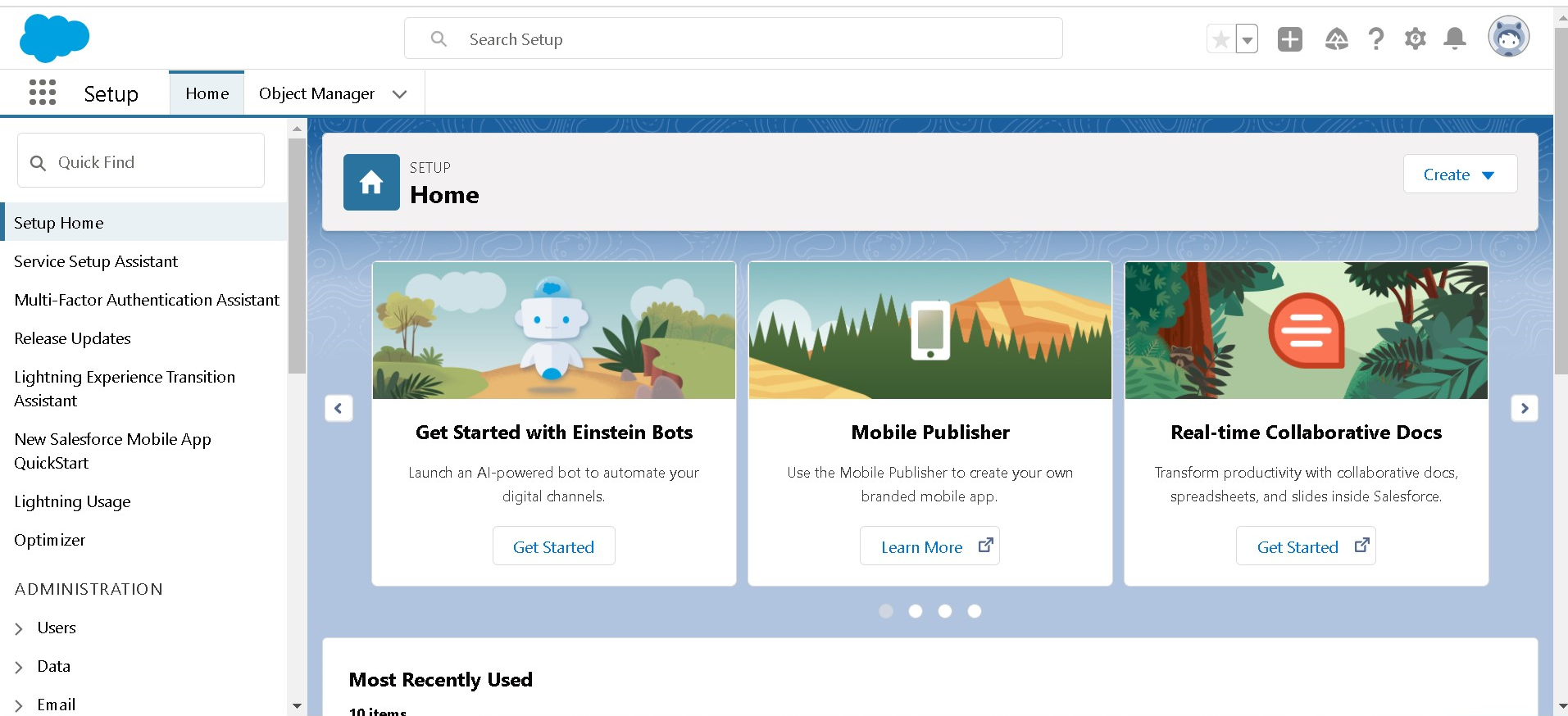1568x716 pixels.
Task: Open Lightning Experience Transition Assistant
Action: (125, 388)
